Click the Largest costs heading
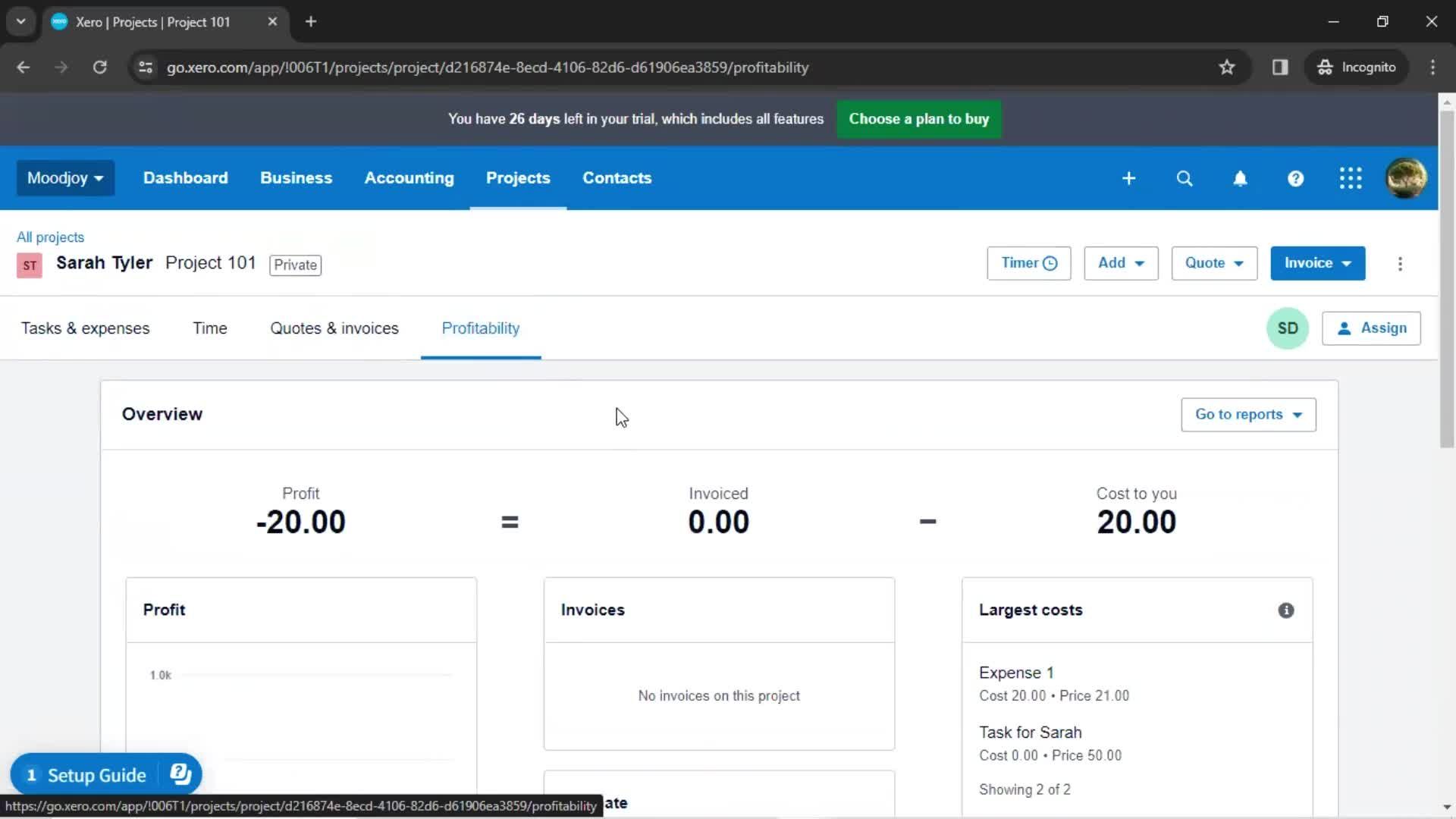Viewport: 1456px width, 819px height. tap(1031, 610)
